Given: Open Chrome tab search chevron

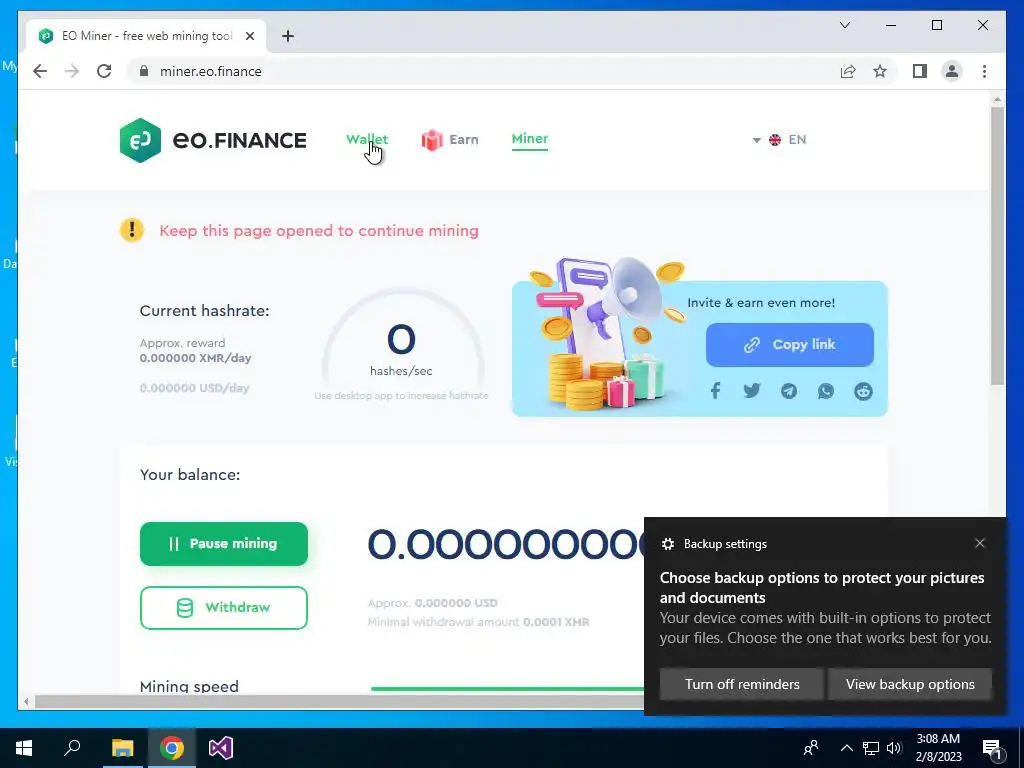Looking at the screenshot, I should coord(844,25).
